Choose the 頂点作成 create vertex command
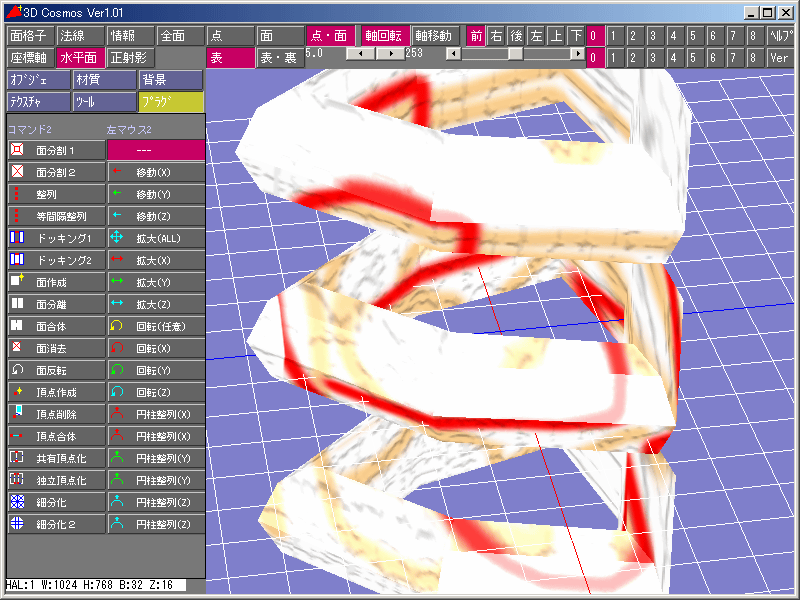The width and height of the screenshot is (800, 600). coord(57,392)
